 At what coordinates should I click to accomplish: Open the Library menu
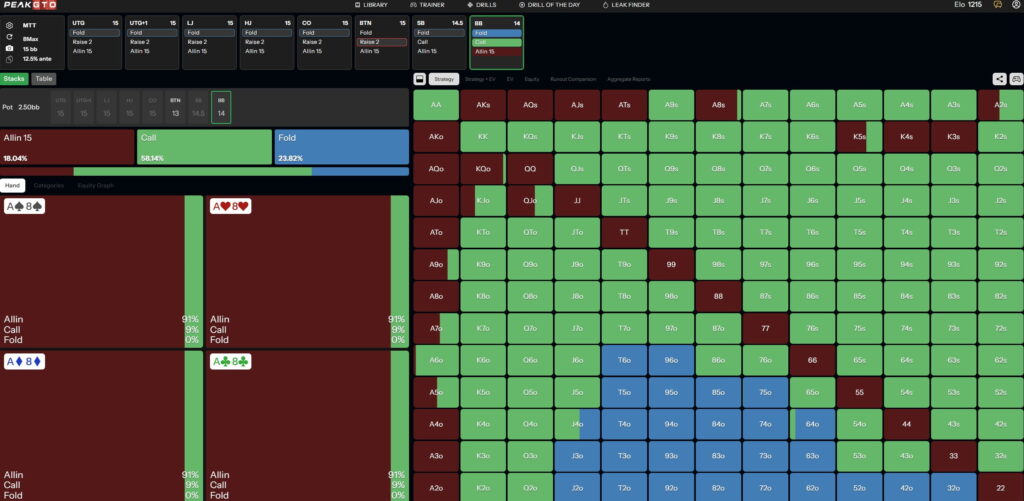tap(371, 5)
